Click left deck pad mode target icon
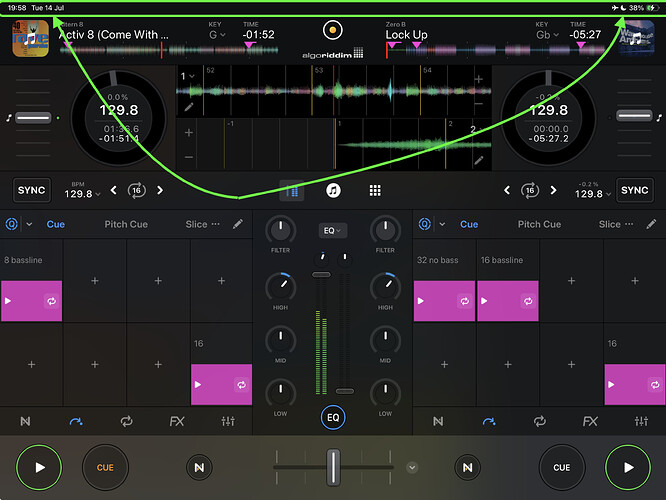The width and height of the screenshot is (666, 500). pos(11,224)
